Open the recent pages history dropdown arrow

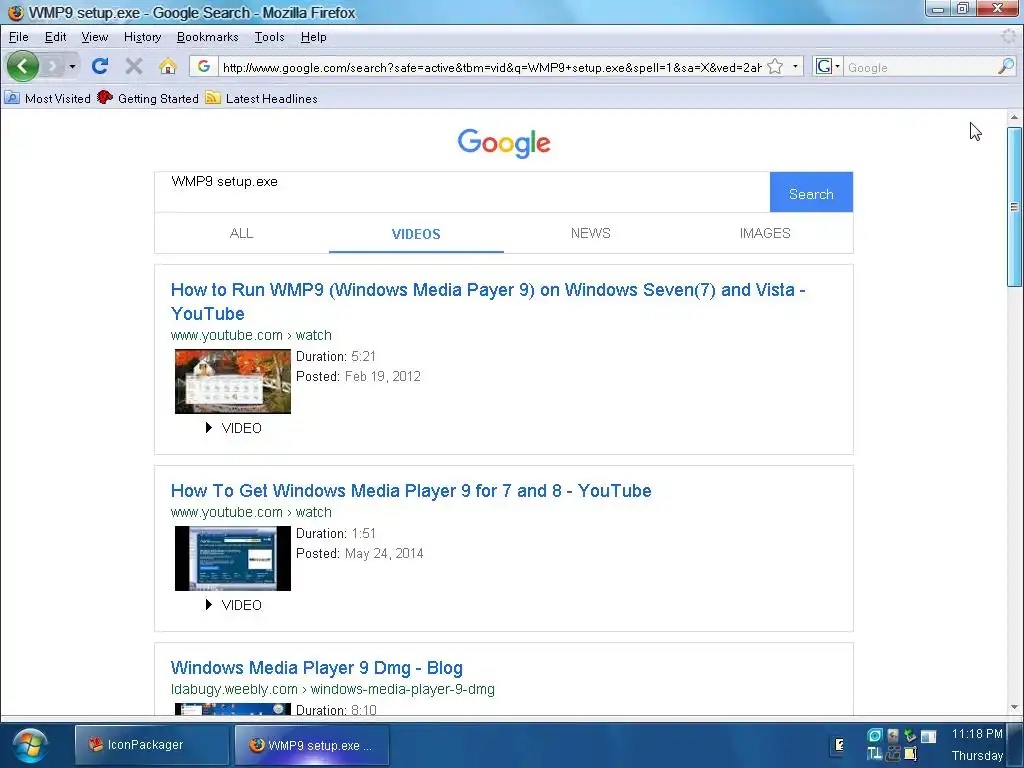(72, 67)
